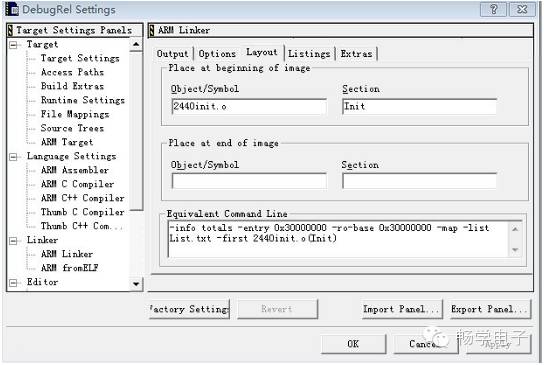This screenshot has width=544, height=365.
Task: Select Thumb C Compiler settings
Action: tap(83, 212)
